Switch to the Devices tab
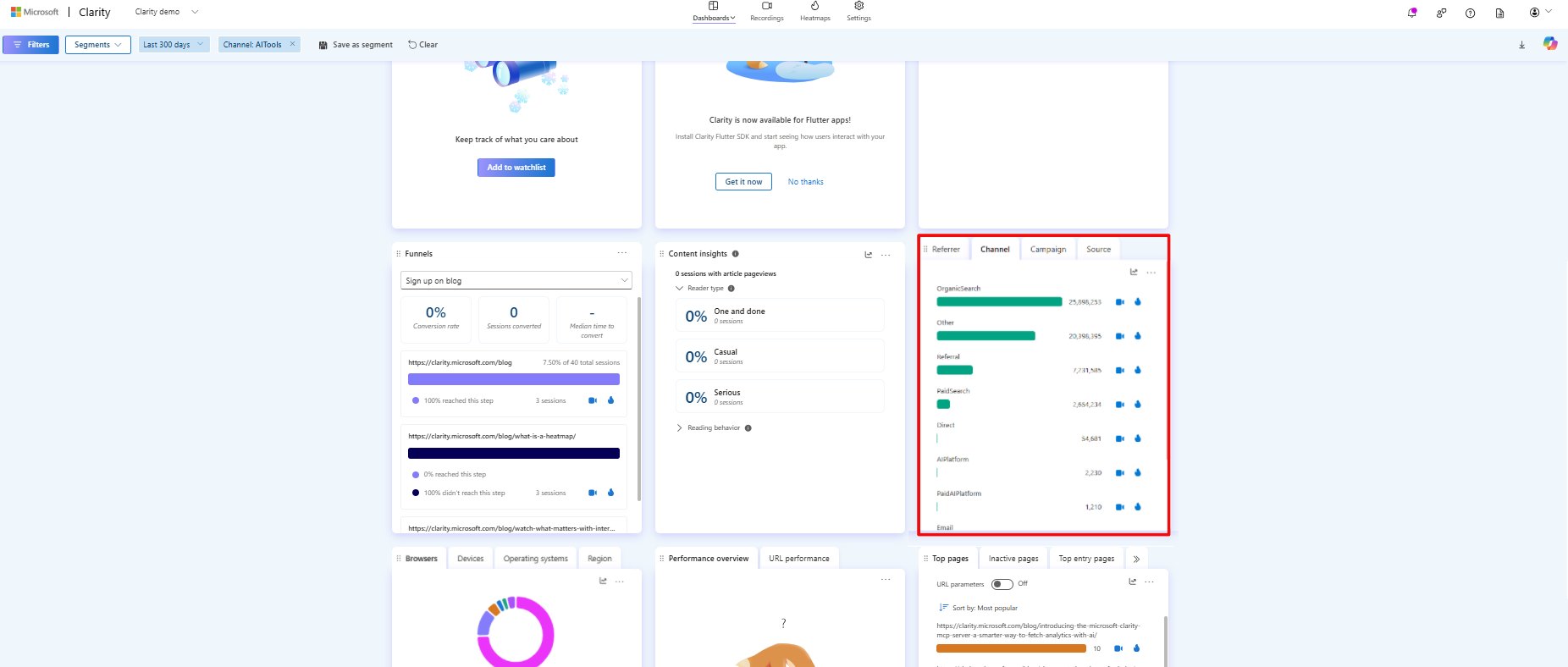Image resolution: width=1568 pixels, height=667 pixels. 470,559
